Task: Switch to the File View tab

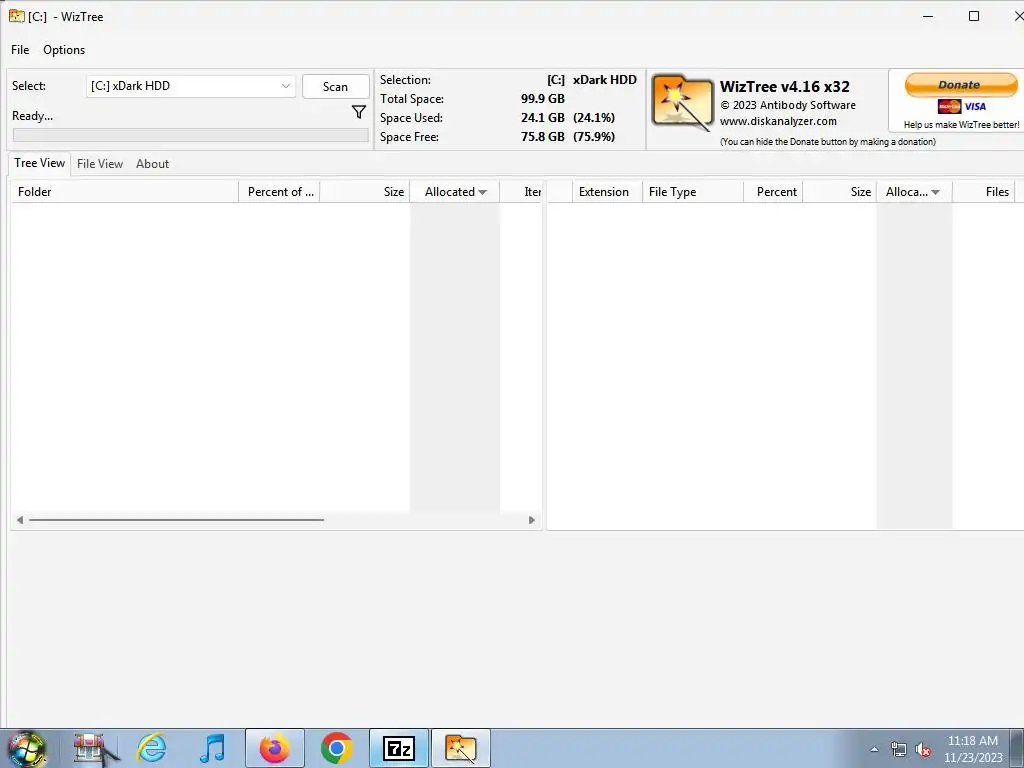Action: pos(100,164)
